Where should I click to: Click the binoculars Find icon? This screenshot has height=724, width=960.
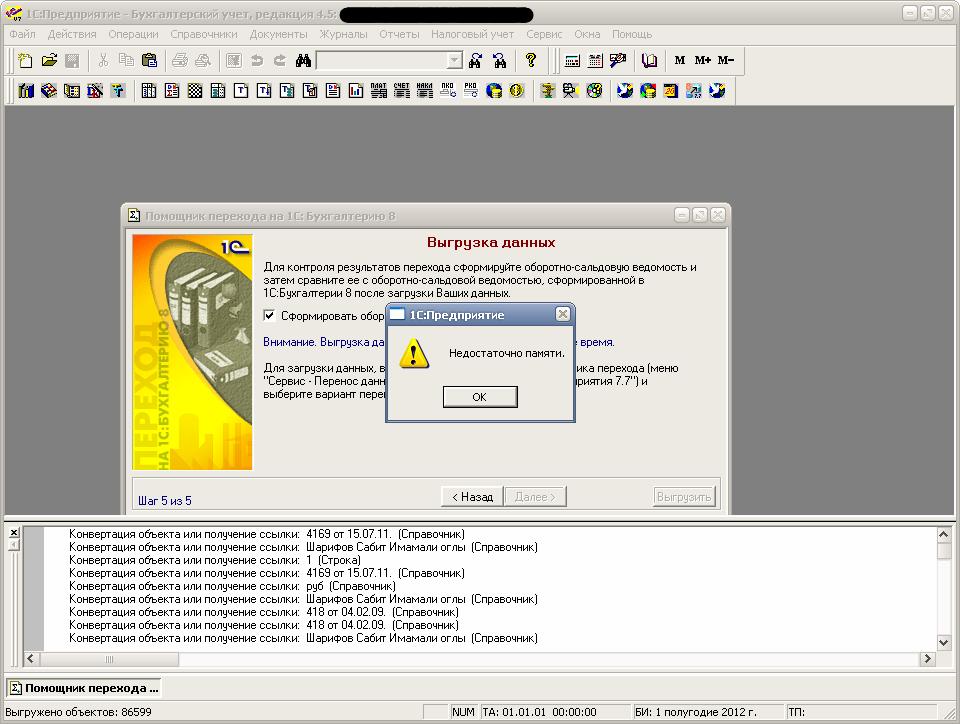(303, 60)
